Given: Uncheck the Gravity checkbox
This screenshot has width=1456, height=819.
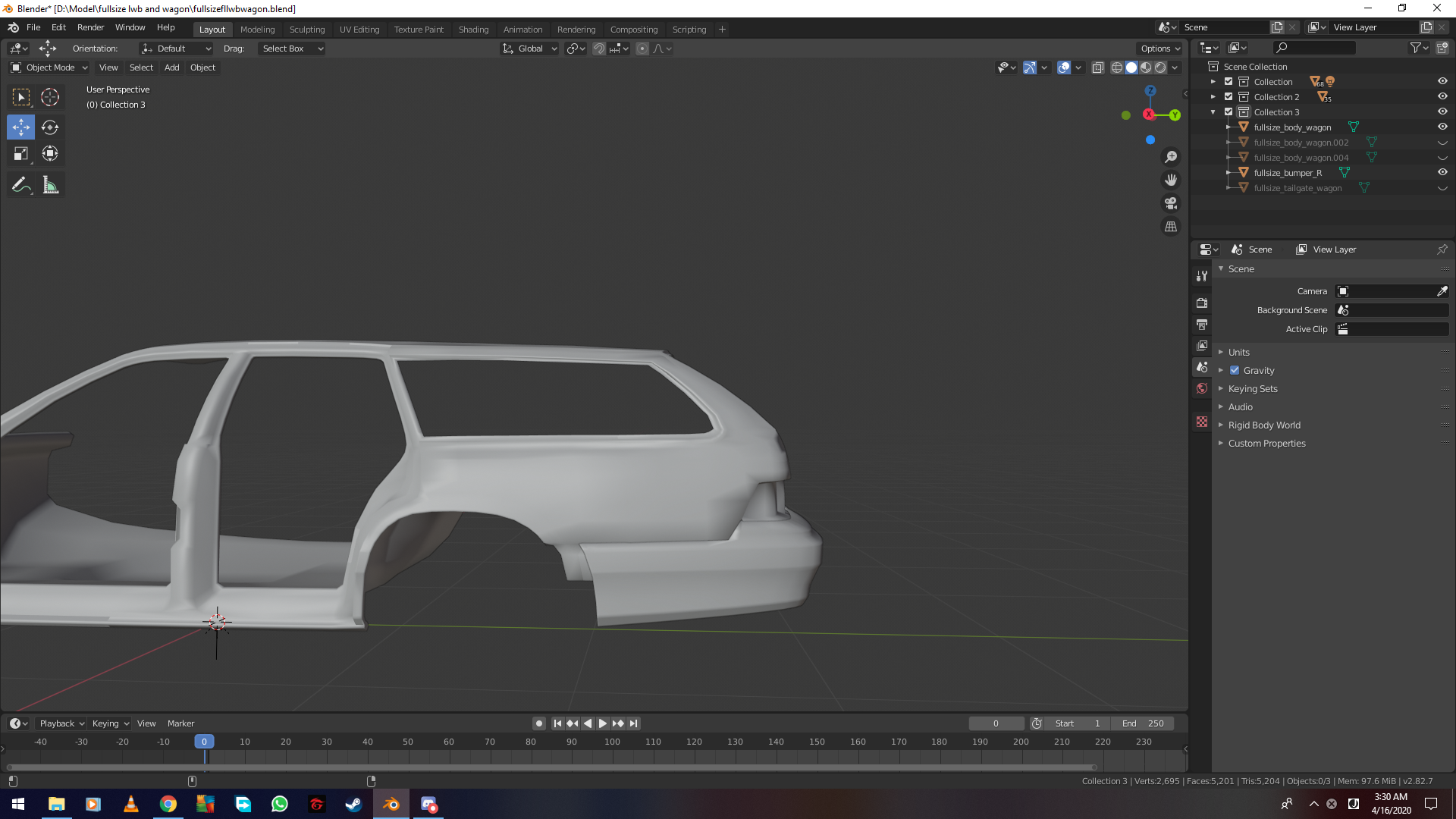Looking at the screenshot, I should [x=1235, y=370].
